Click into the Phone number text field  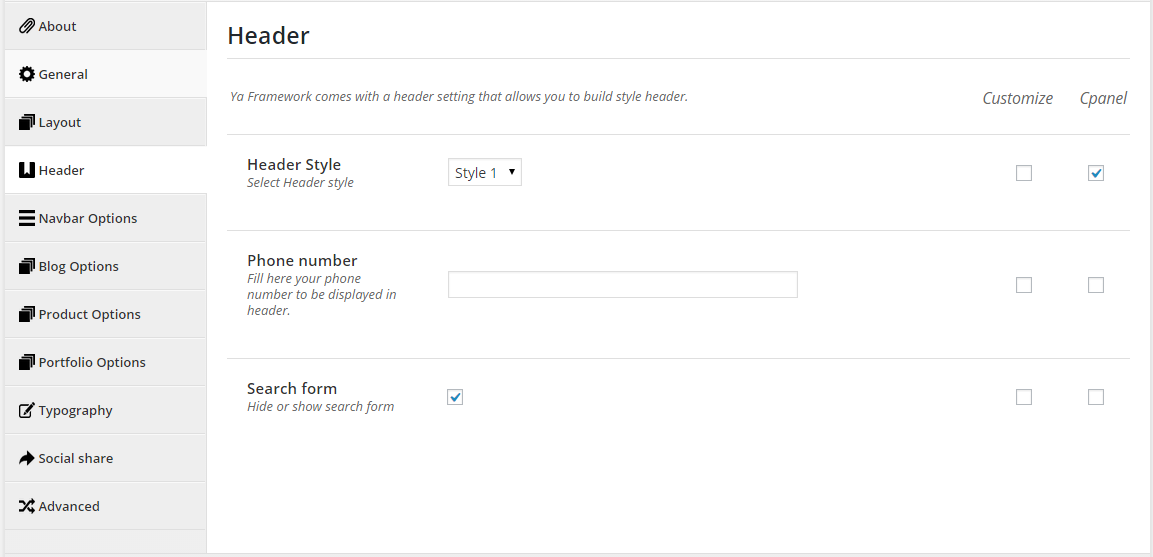[x=623, y=285]
